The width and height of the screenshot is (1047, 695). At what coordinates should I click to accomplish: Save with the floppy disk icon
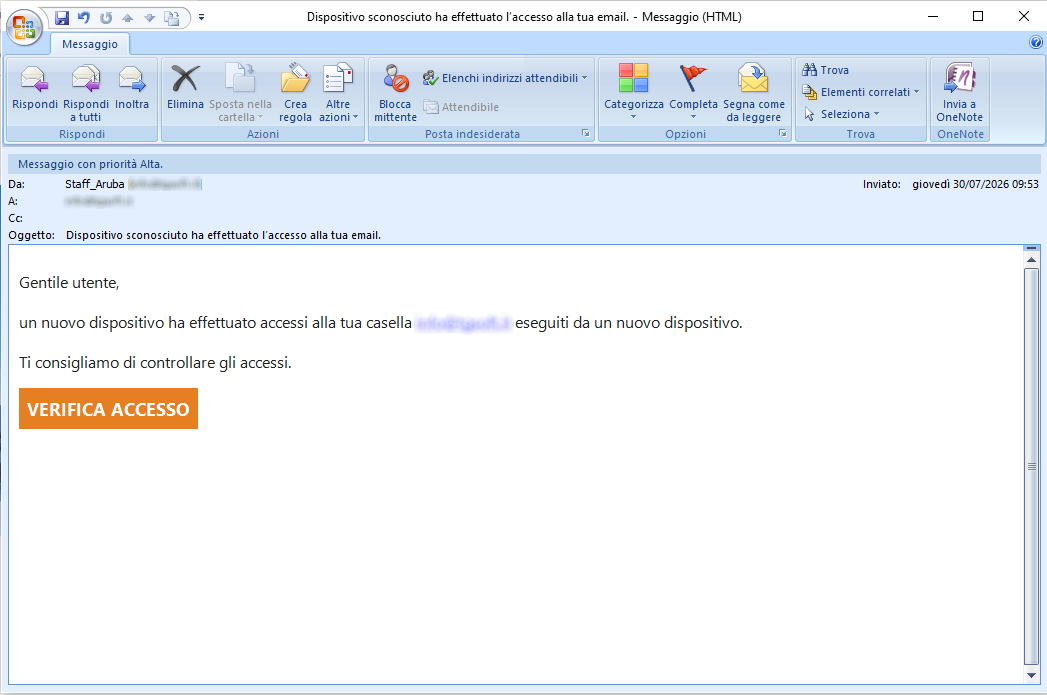coord(62,17)
